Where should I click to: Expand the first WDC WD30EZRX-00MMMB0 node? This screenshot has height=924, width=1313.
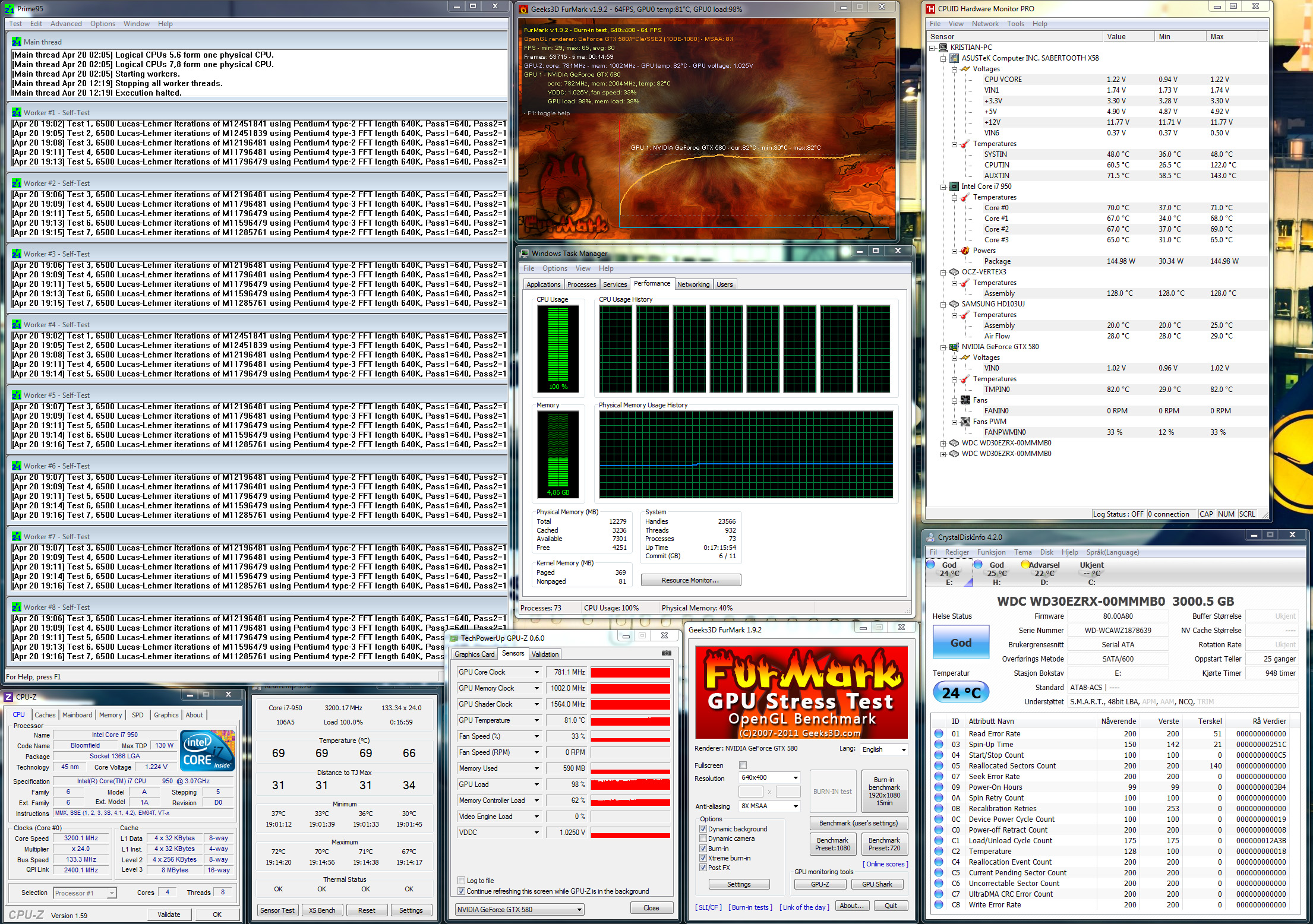943,444
